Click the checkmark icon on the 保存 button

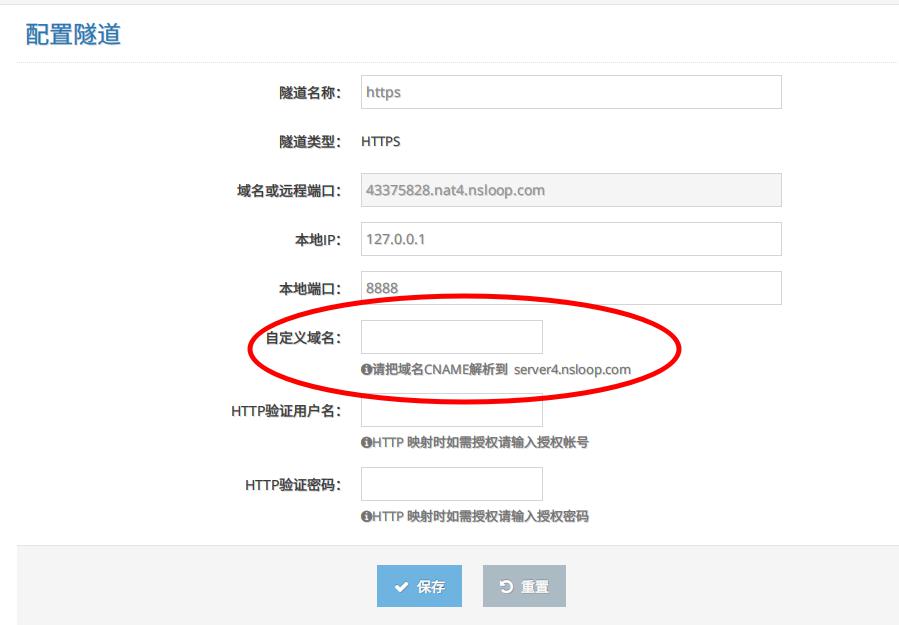click(401, 587)
